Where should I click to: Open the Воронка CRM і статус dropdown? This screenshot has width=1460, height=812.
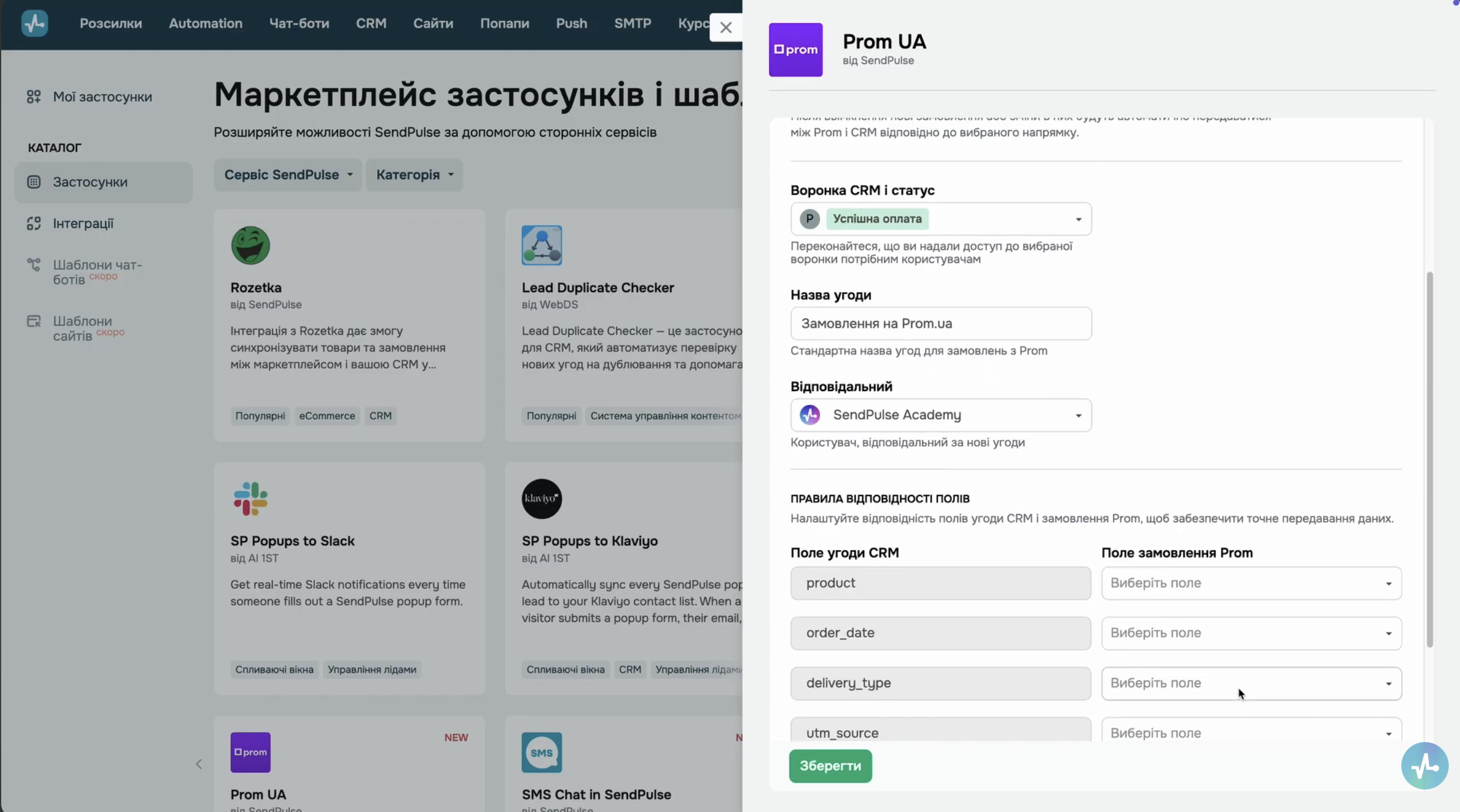pos(941,219)
